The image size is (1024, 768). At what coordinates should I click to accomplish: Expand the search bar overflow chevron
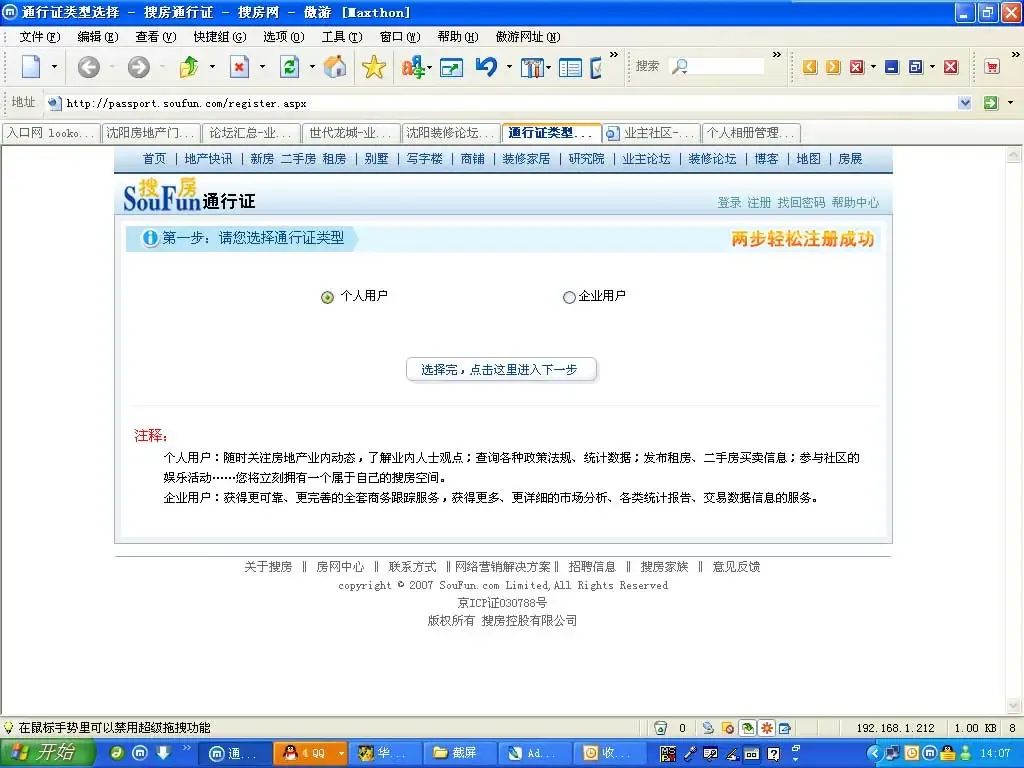click(776, 55)
